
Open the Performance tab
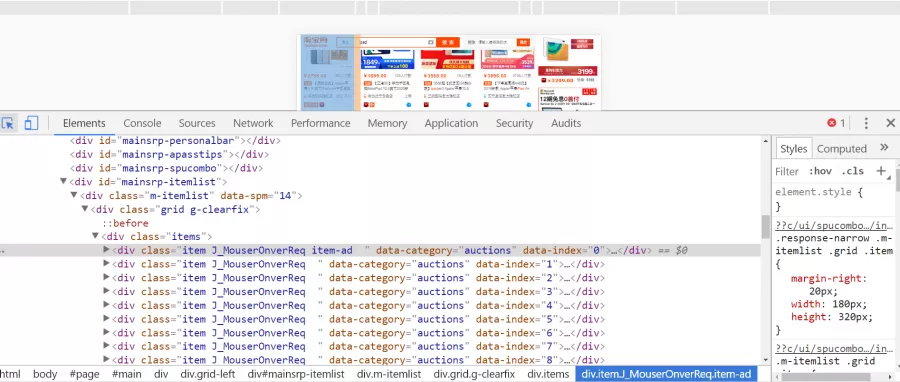click(x=320, y=123)
